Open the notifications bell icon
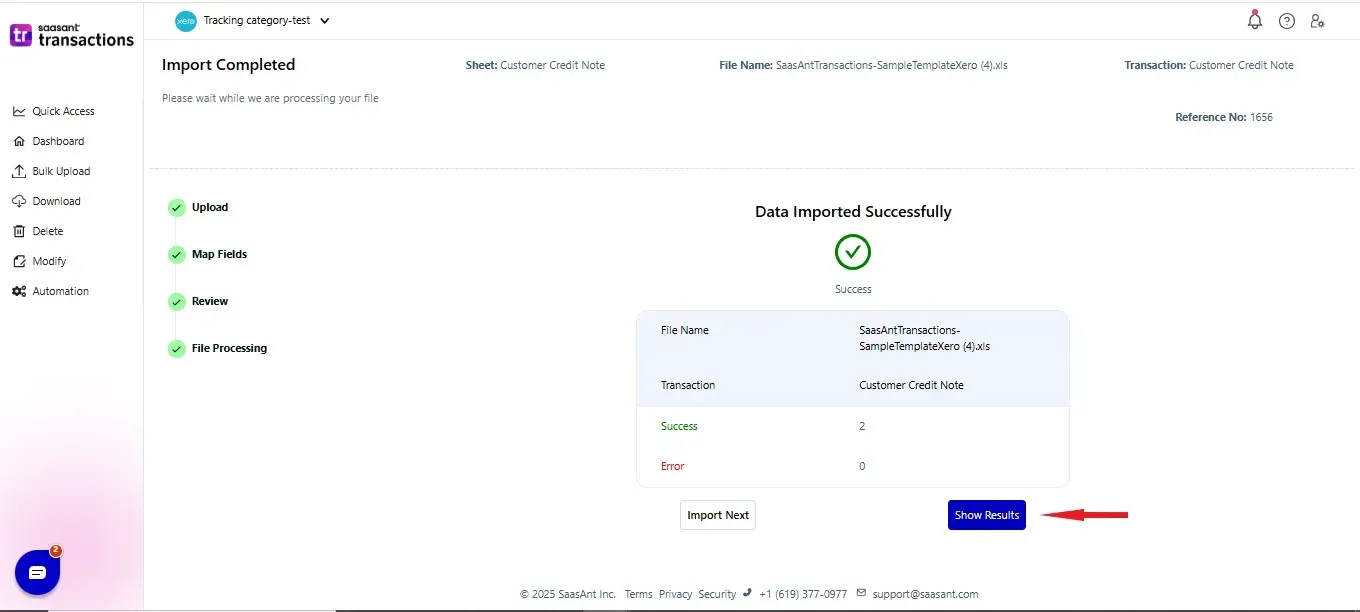Image resolution: width=1360 pixels, height=612 pixels. (1254, 20)
